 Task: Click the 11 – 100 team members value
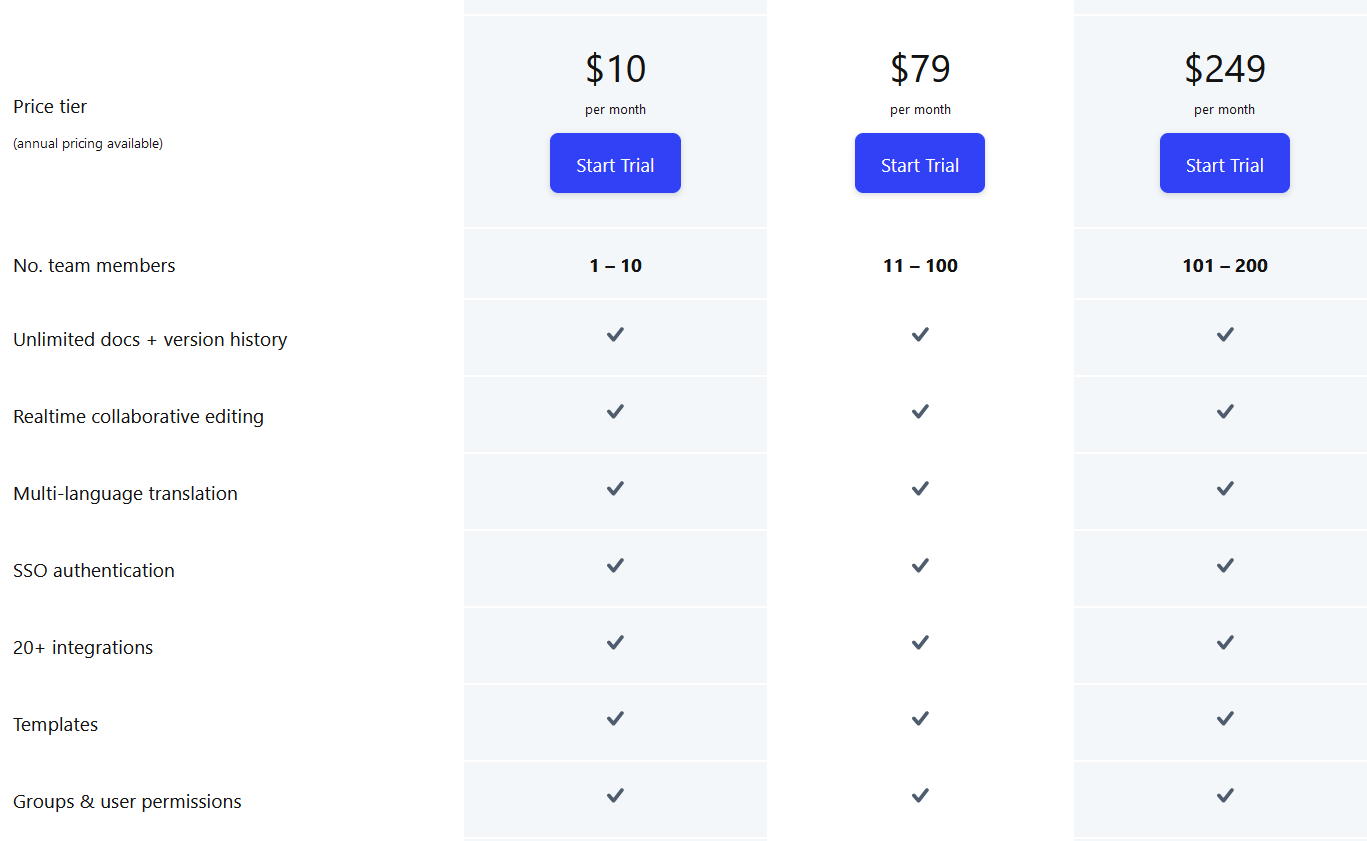(919, 265)
